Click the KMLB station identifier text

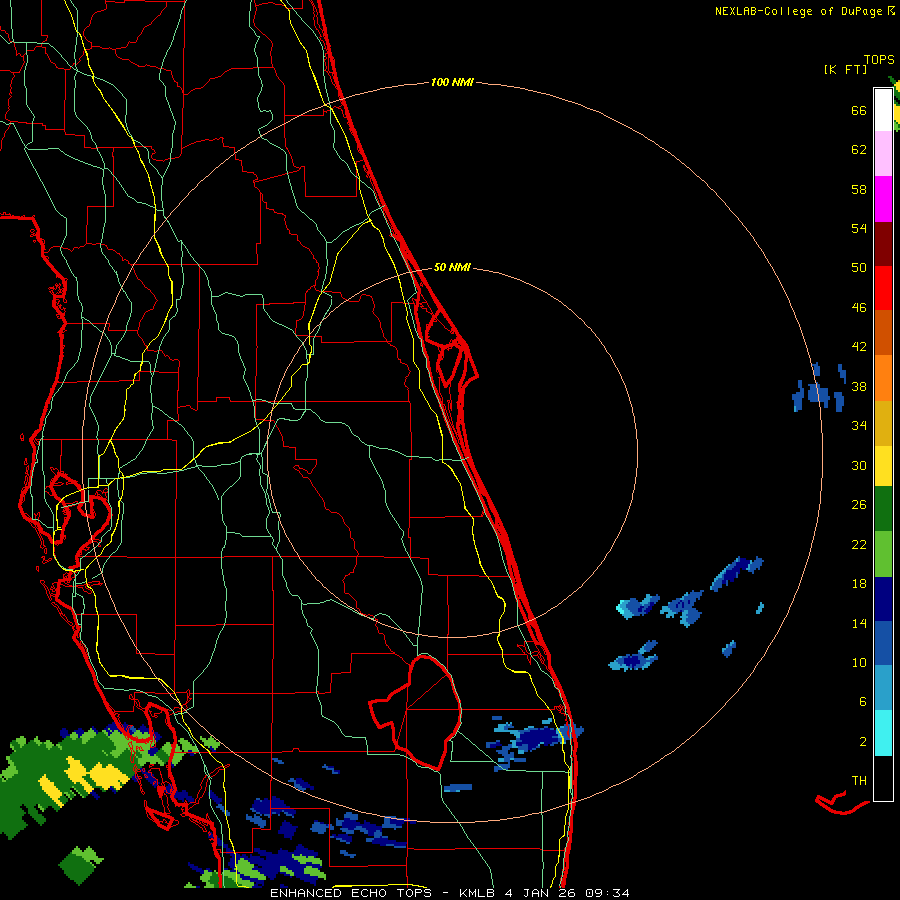tap(478, 893)
